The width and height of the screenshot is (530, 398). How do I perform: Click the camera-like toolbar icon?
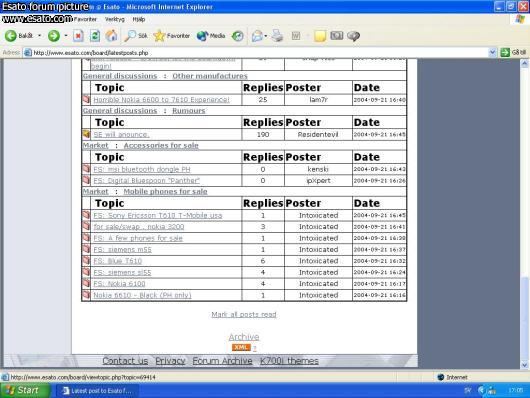tap(337, 35)
